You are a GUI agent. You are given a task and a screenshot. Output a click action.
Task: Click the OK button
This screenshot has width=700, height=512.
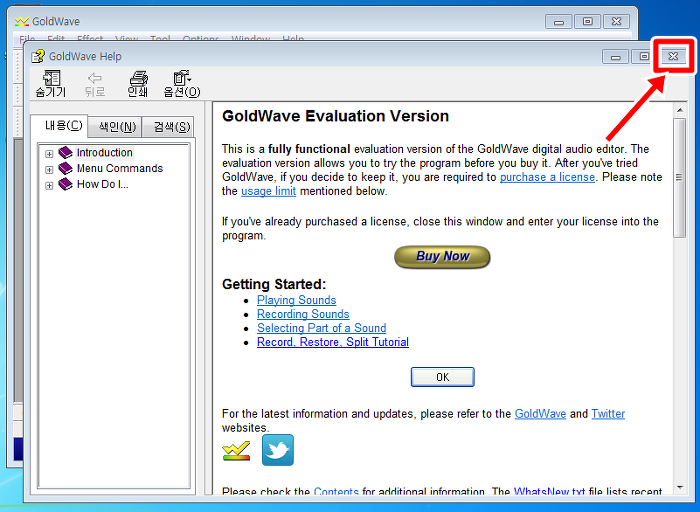tap(442, 377)
